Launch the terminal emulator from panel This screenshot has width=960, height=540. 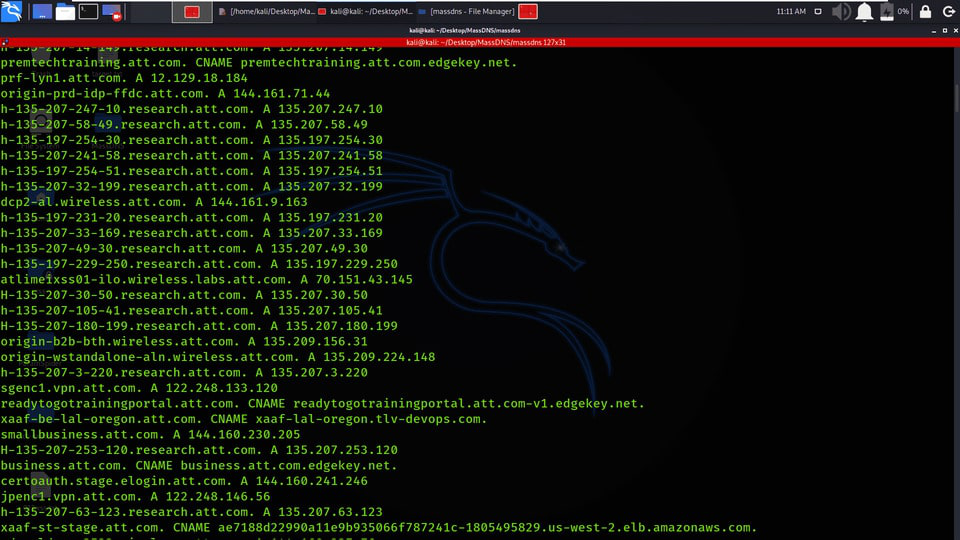point(88,11)
